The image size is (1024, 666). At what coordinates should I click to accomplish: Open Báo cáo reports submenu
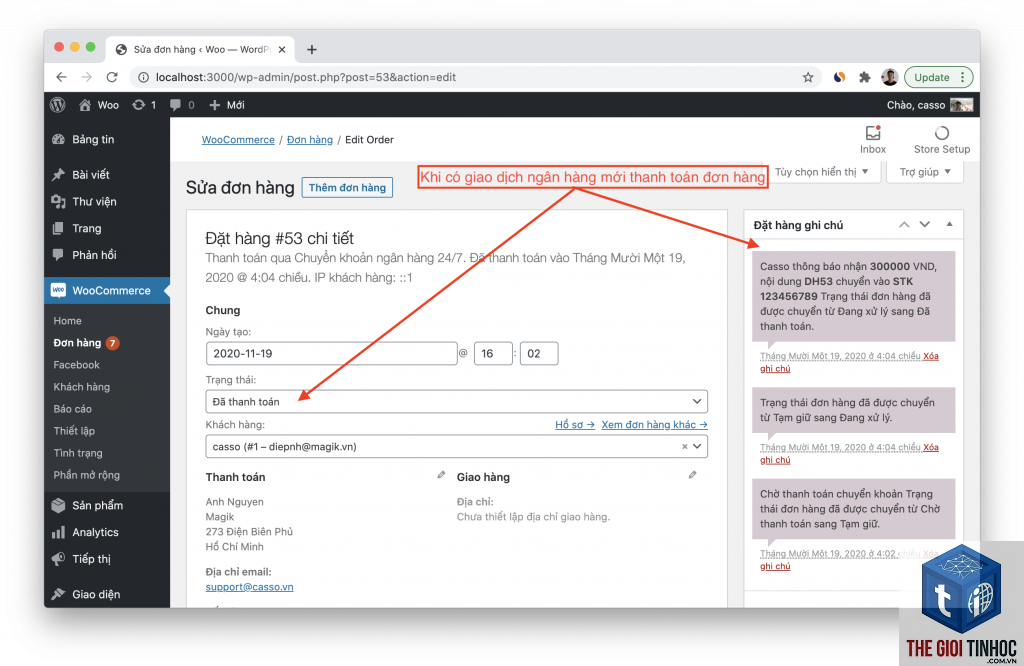pyautogui.click(x=72, y=409)
